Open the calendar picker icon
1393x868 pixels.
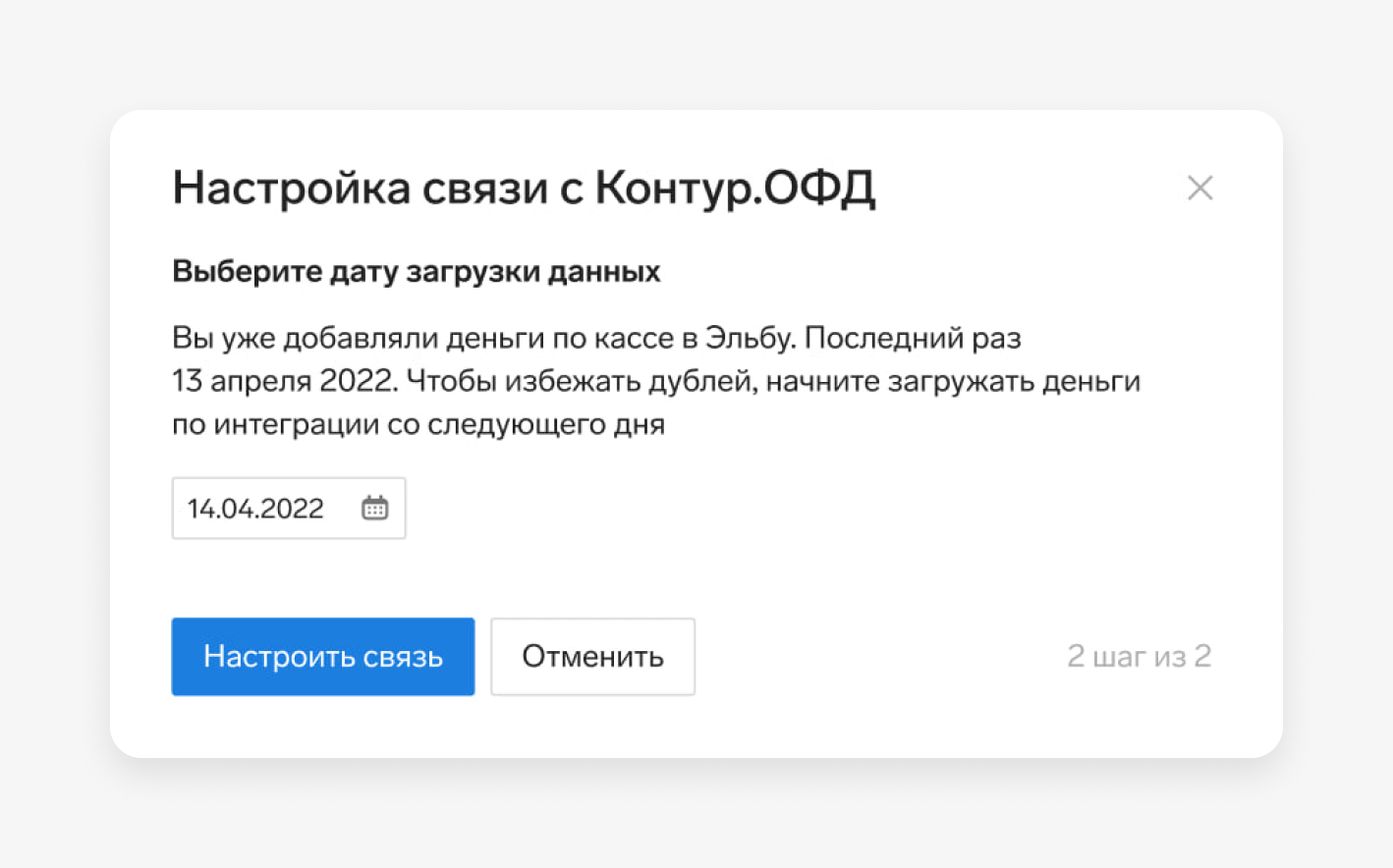point(374,508)
